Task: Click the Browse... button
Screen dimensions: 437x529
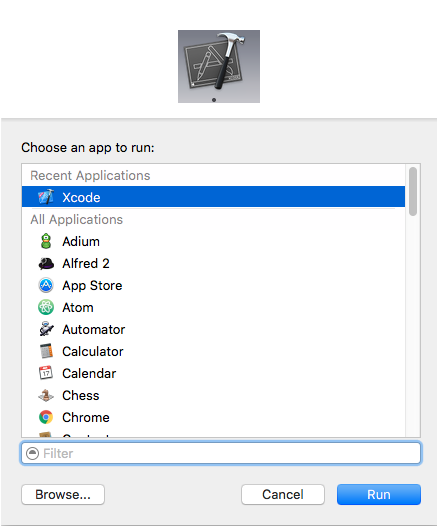Action: pyautogui.click(x=63, y=495)
